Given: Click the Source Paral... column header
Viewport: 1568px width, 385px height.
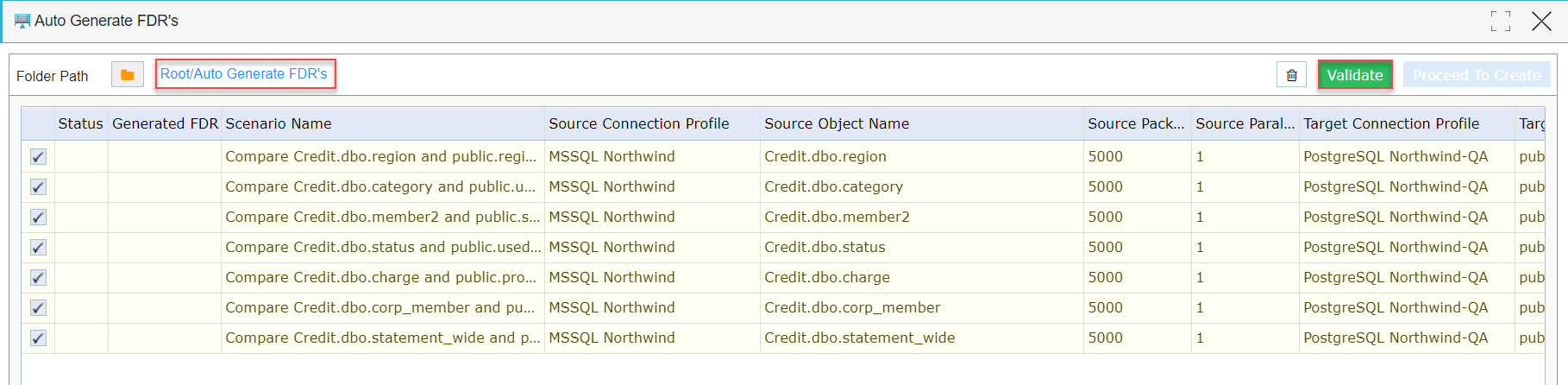Looking at the screenshot, I should tap(1245, 123).
